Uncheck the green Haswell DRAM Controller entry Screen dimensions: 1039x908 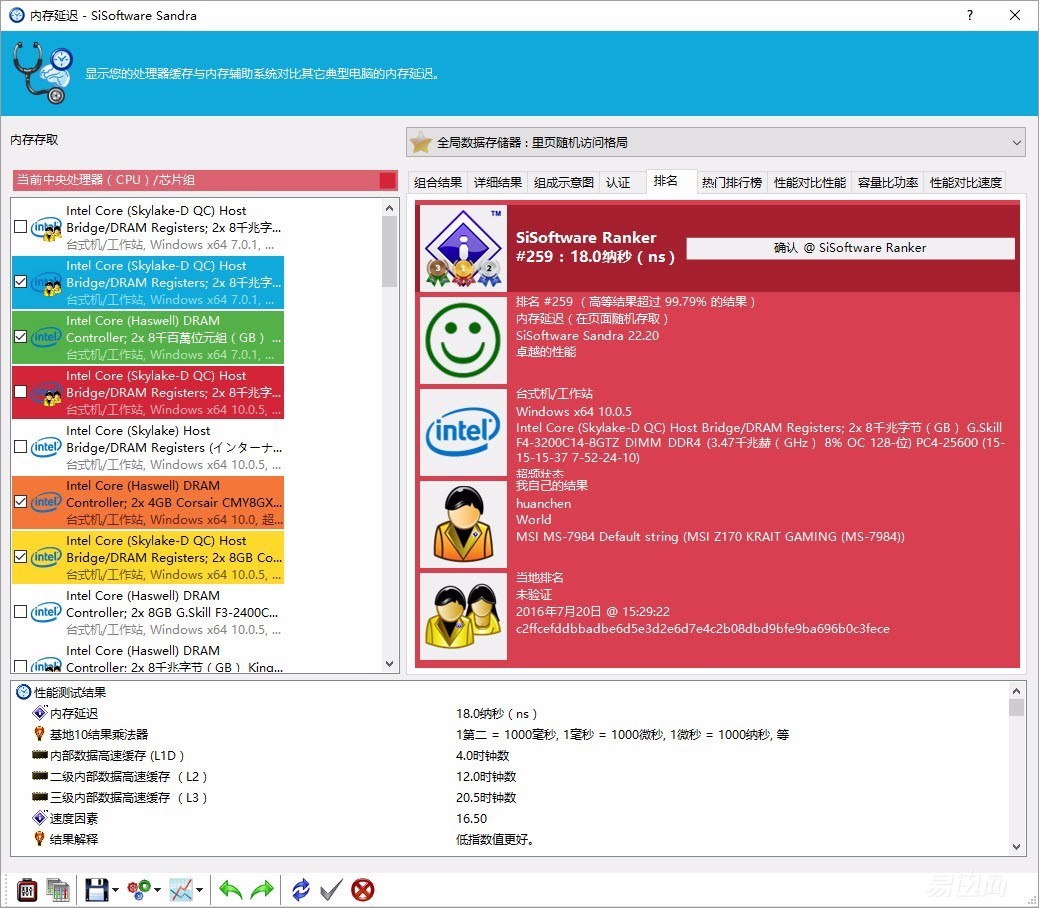tap(21, 337)
